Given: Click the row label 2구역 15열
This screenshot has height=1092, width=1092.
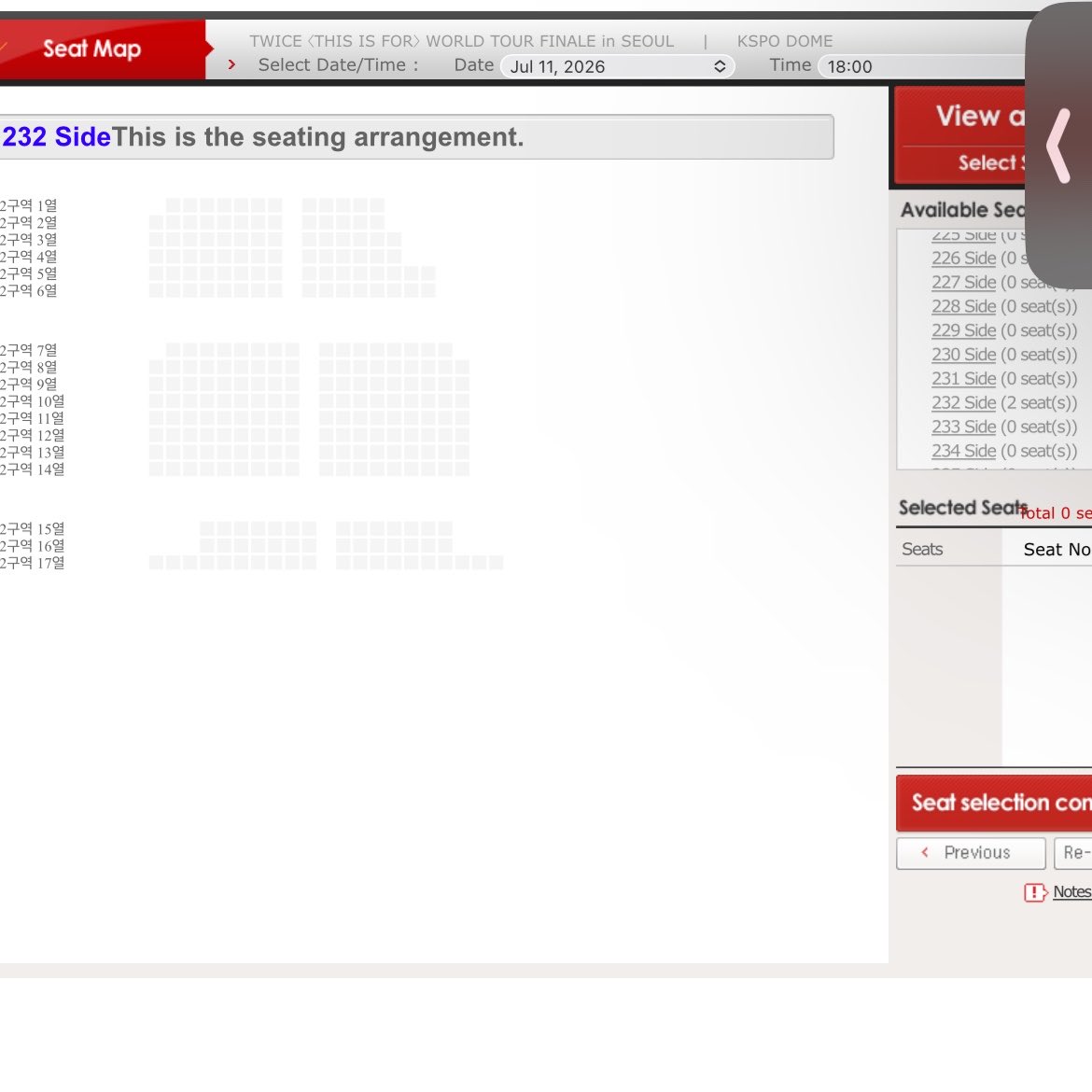Looking at the screenshot, I should tap(32, 528).
